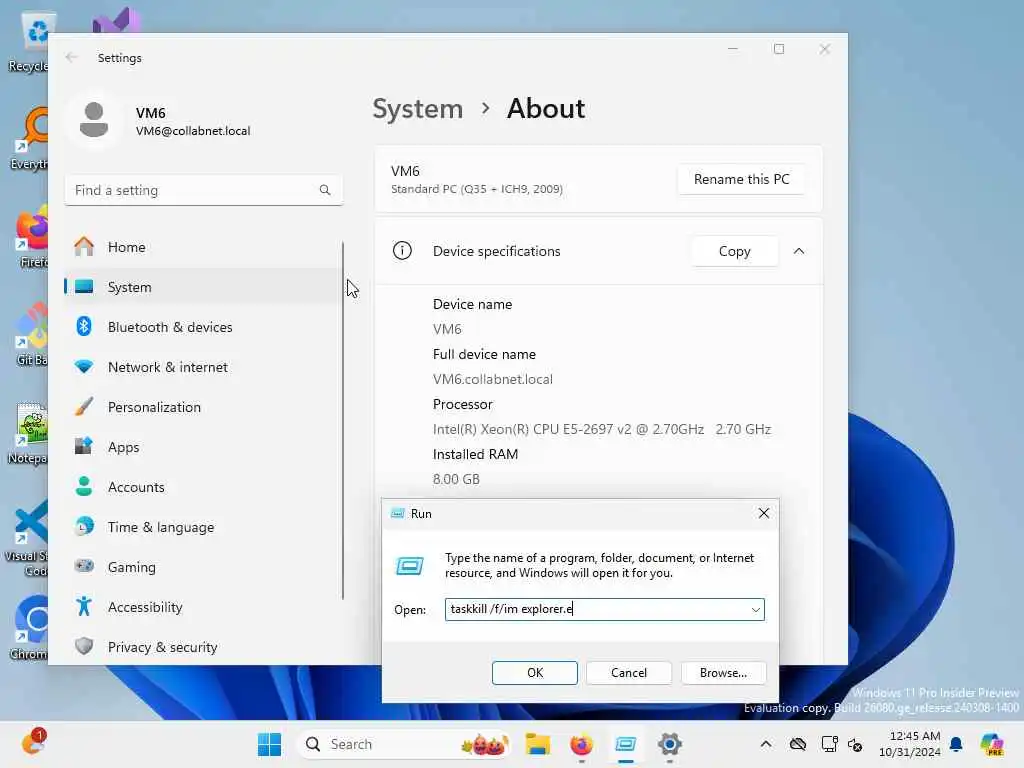Click the Device specifications info icon
This screenshot has width=1024, height=768.
pos(402,251)
